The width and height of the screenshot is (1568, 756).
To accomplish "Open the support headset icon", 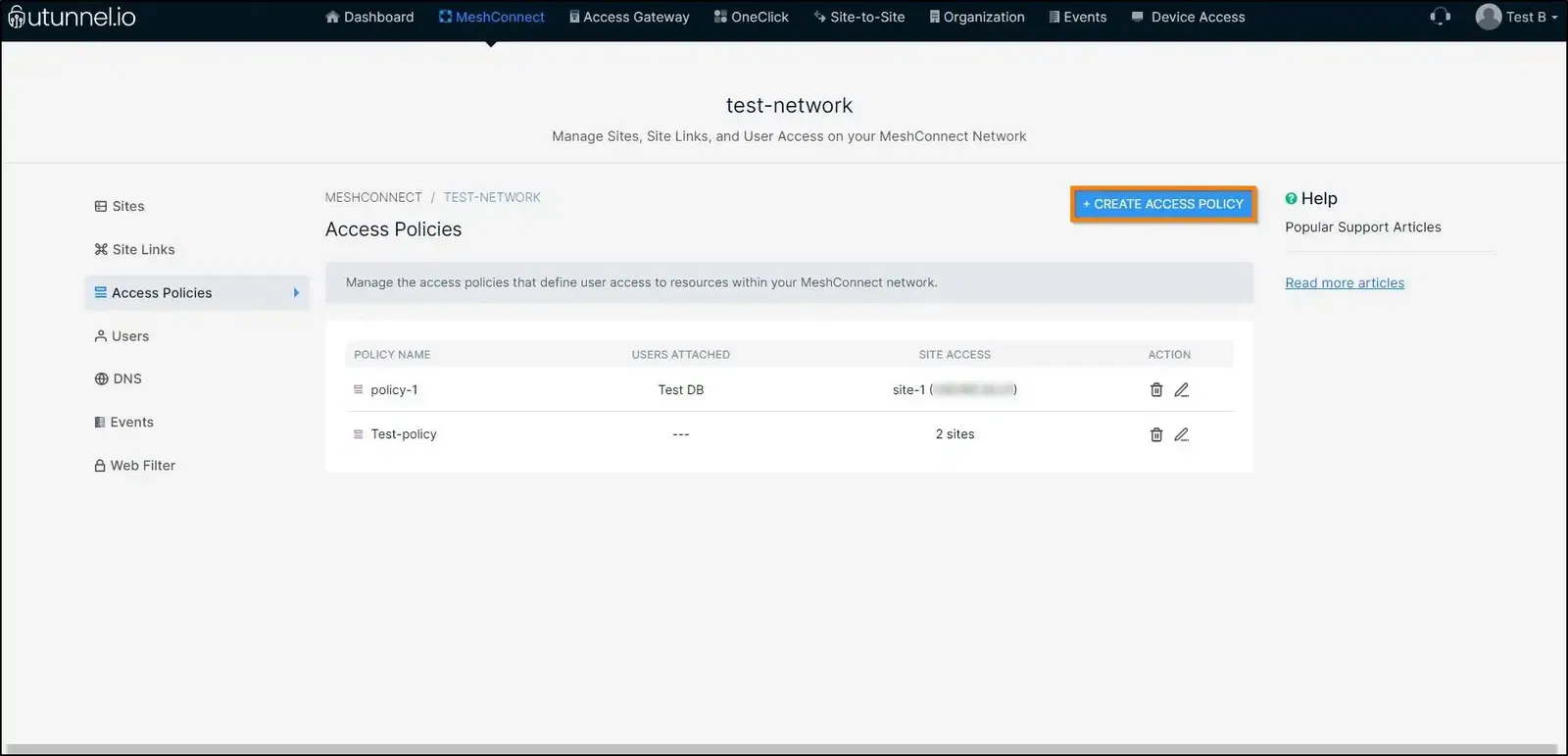I will coord(1440,17).
